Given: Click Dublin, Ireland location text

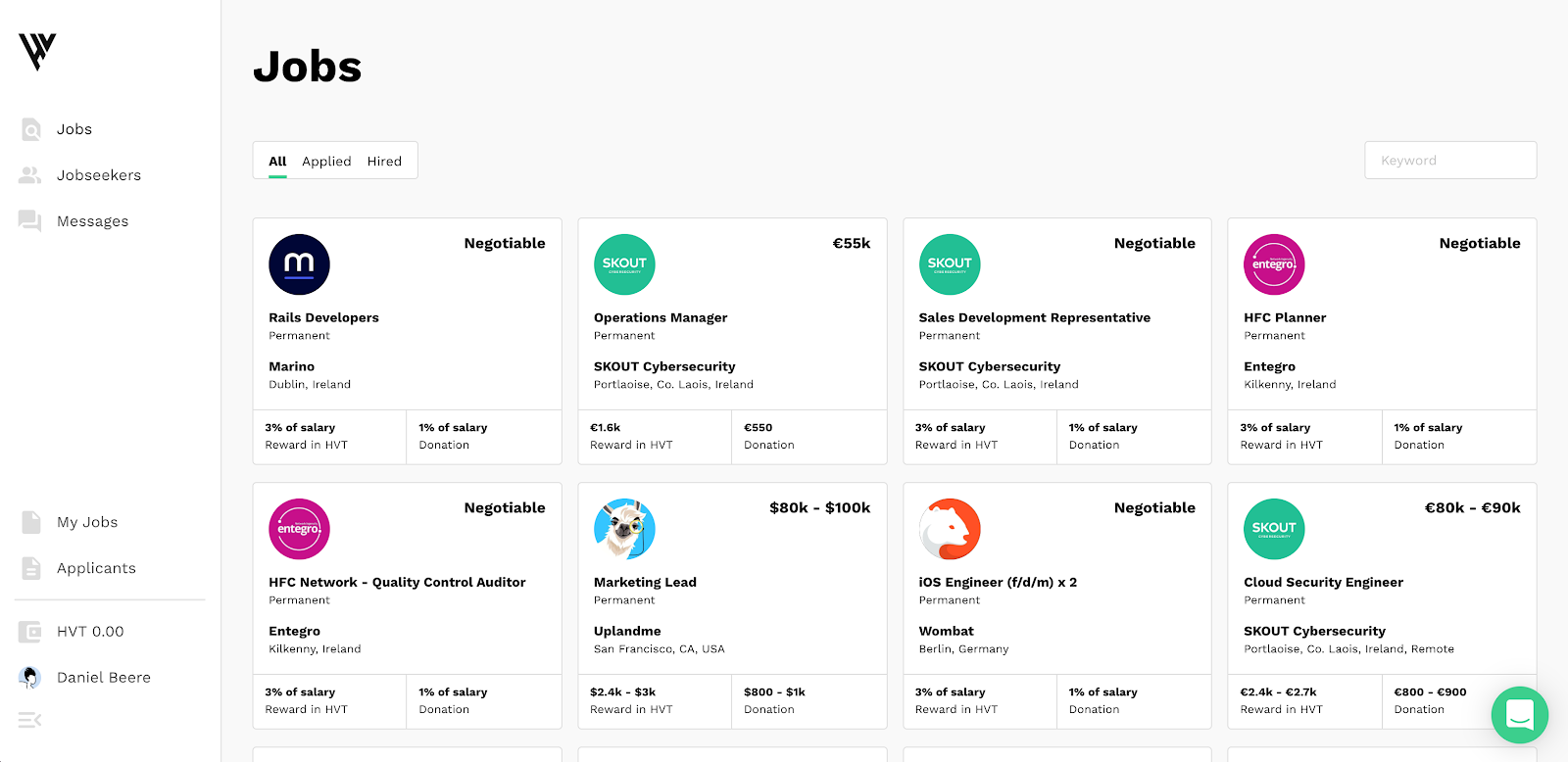Looking at the screenshot, I should click(x=310, y=385).
